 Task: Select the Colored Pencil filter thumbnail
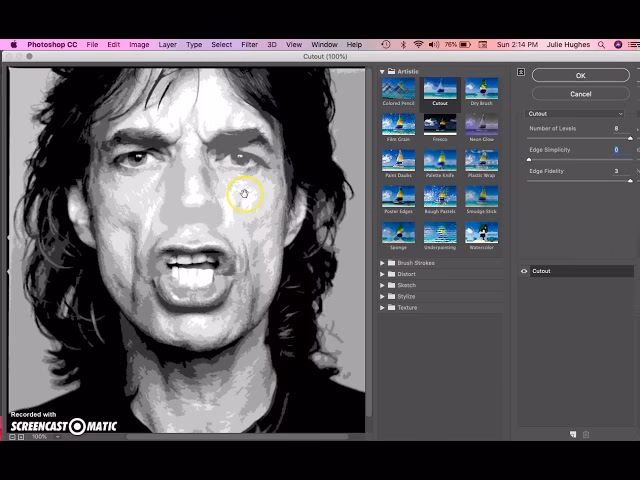pyautogui.click(x=398, y=89)
